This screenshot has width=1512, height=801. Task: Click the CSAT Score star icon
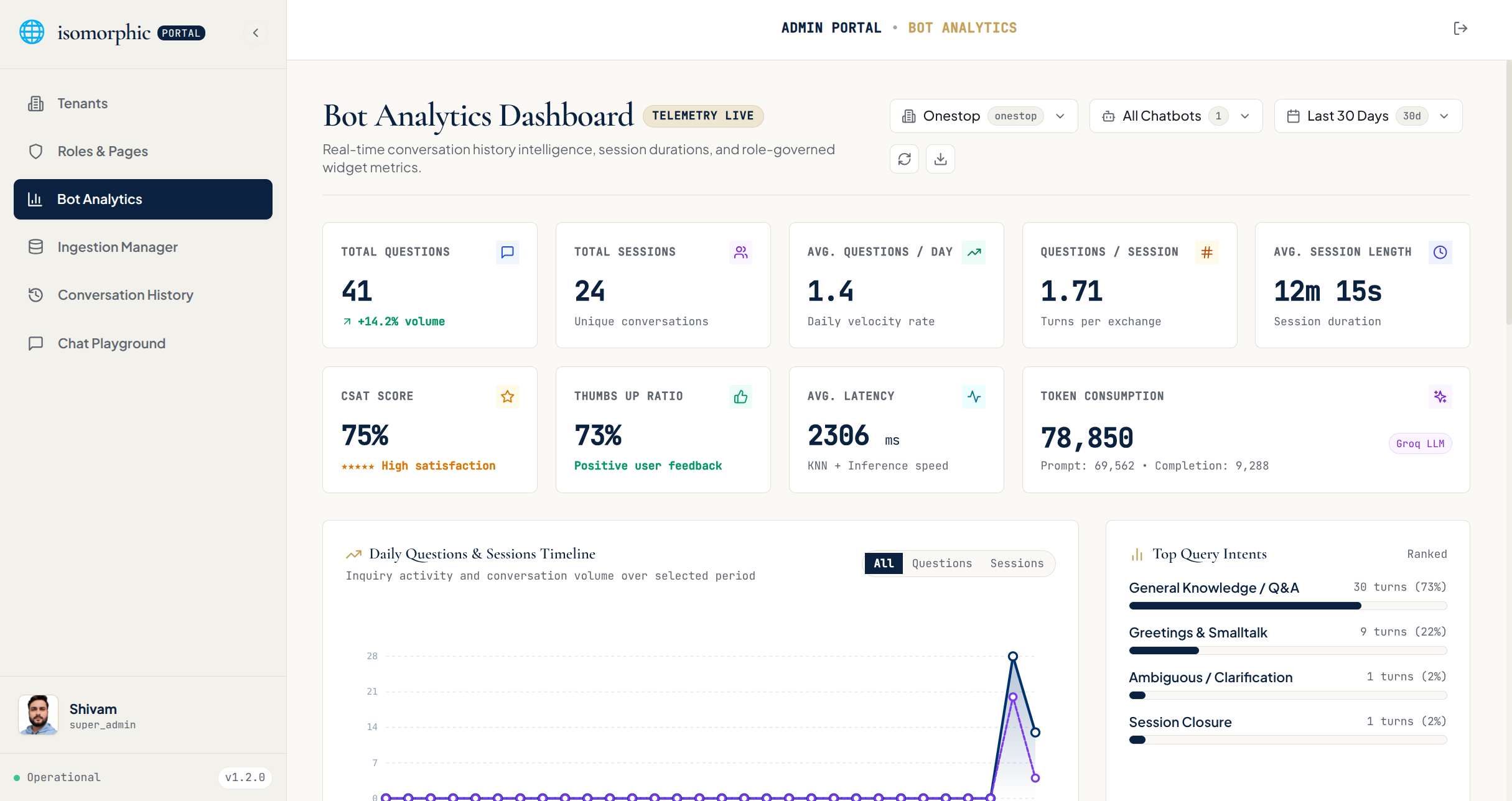pyautogui.click(x=507, y=396)
